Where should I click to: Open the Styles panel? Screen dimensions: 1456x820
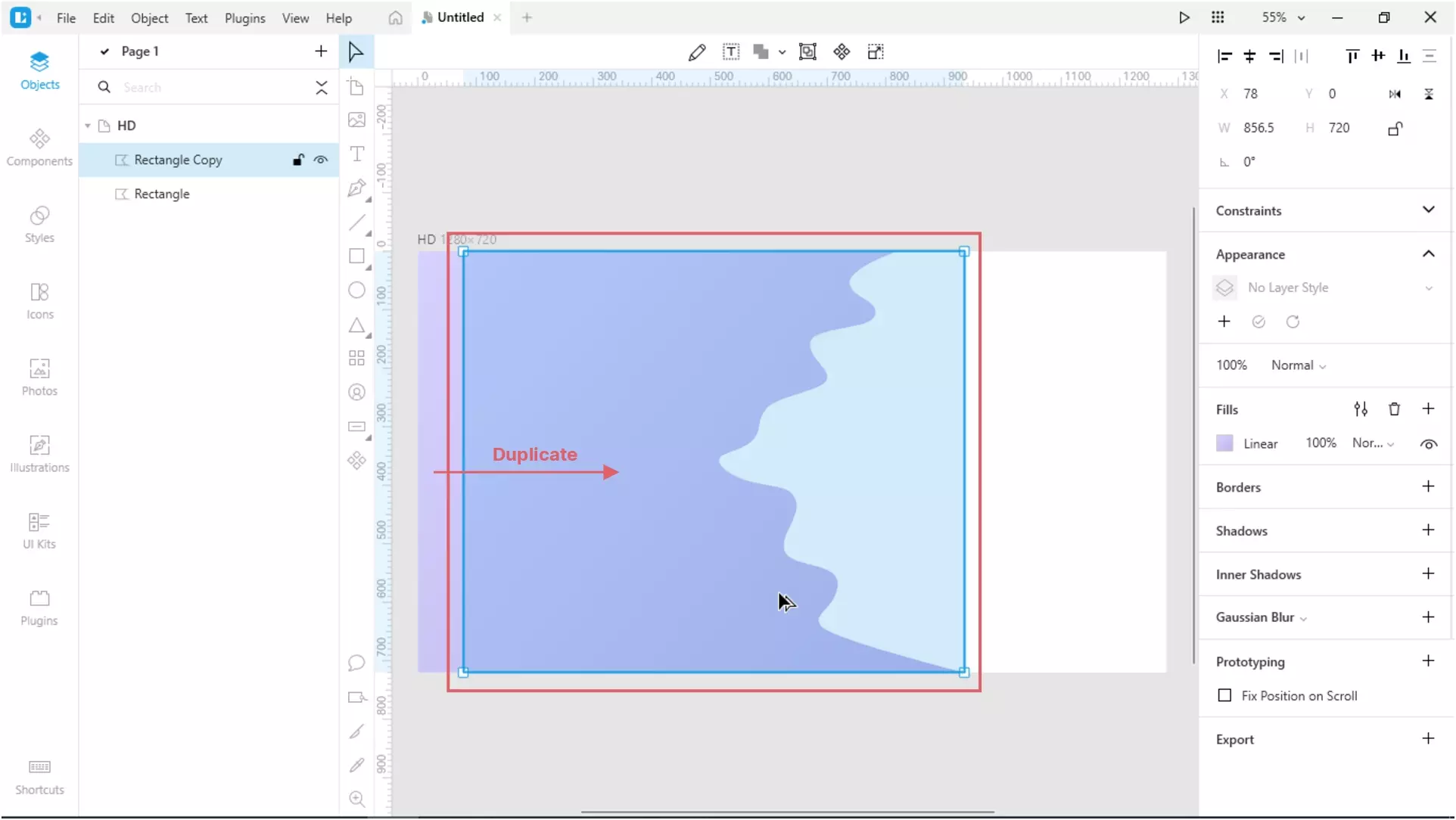click(x=39, y=225)
